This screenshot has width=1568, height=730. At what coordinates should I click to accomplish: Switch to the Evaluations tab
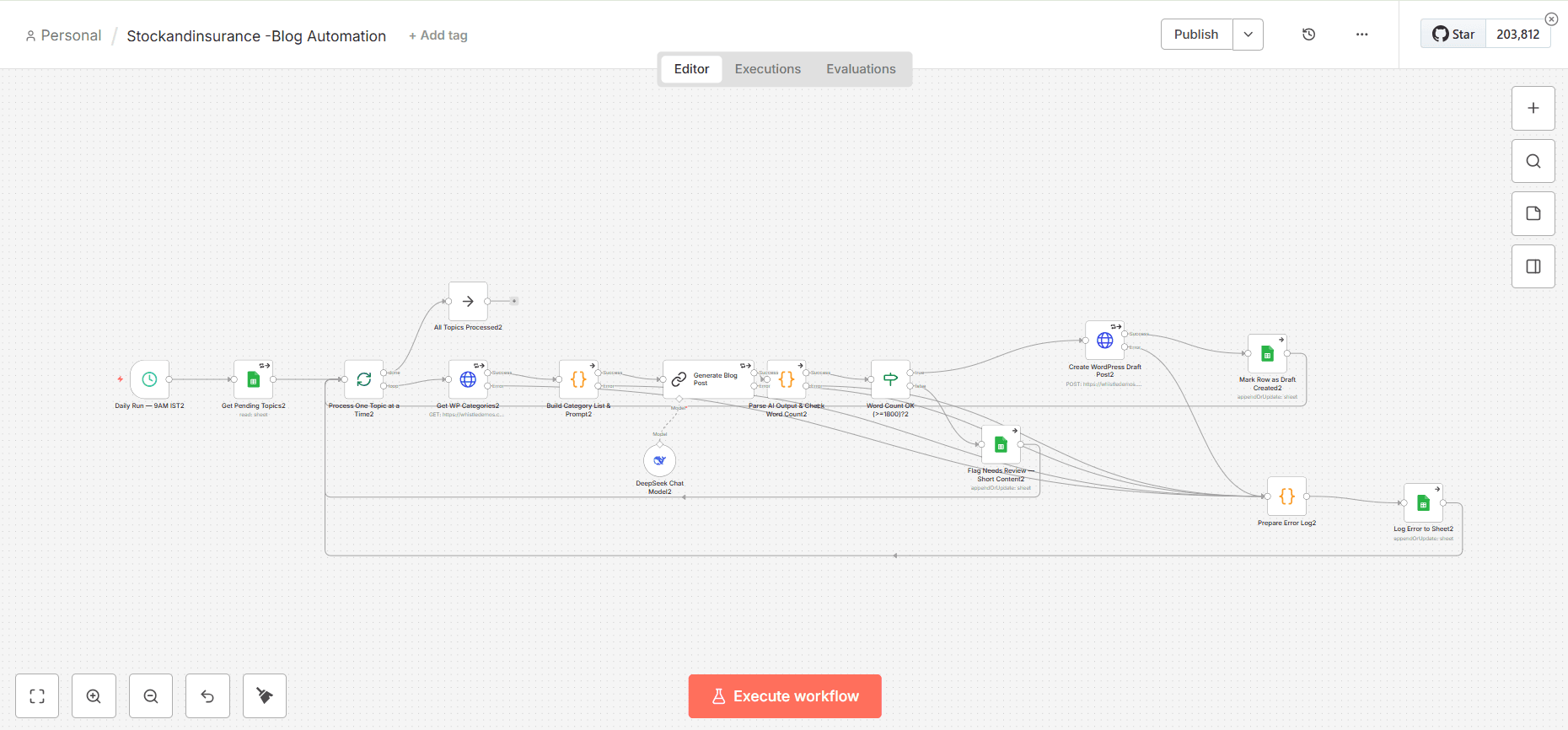tap(861, 69)
